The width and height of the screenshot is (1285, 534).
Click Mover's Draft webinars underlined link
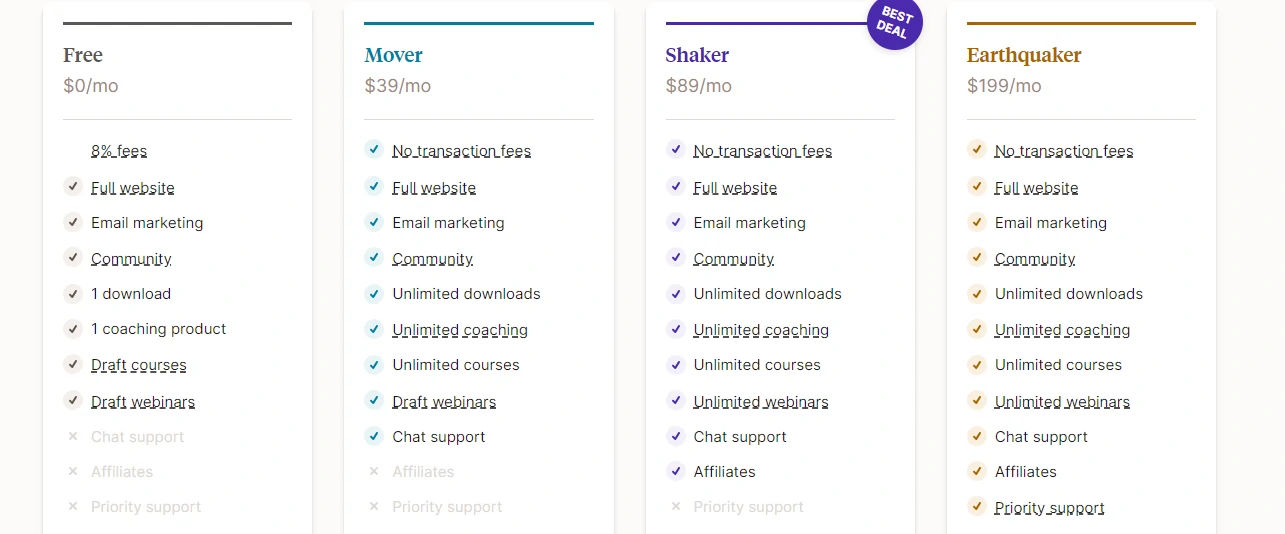444,402
